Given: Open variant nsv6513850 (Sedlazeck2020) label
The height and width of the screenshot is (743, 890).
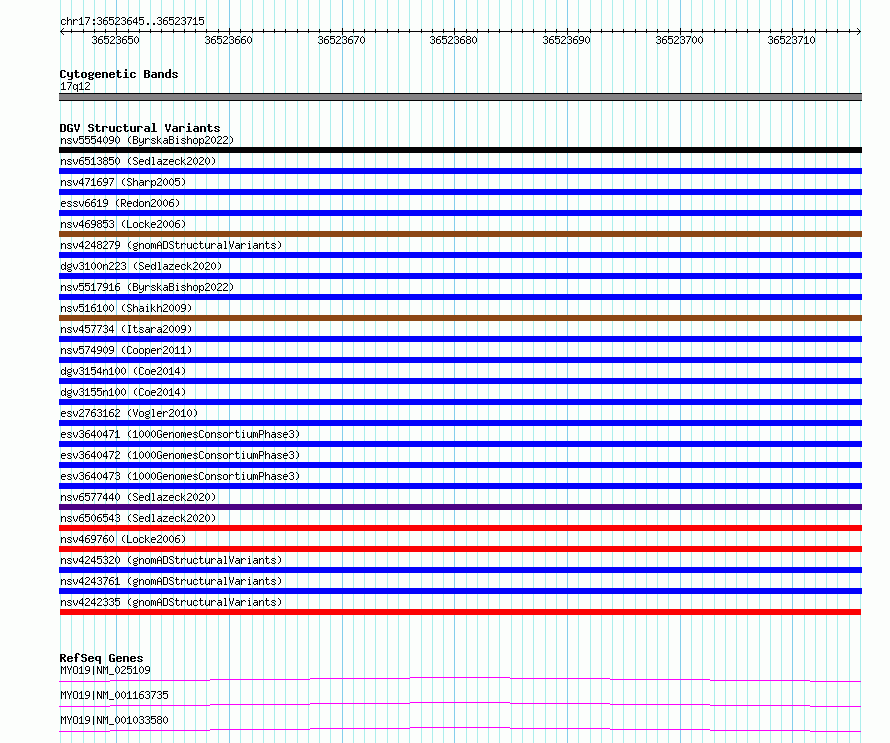Looking at the screenshot, I should 138,161.
